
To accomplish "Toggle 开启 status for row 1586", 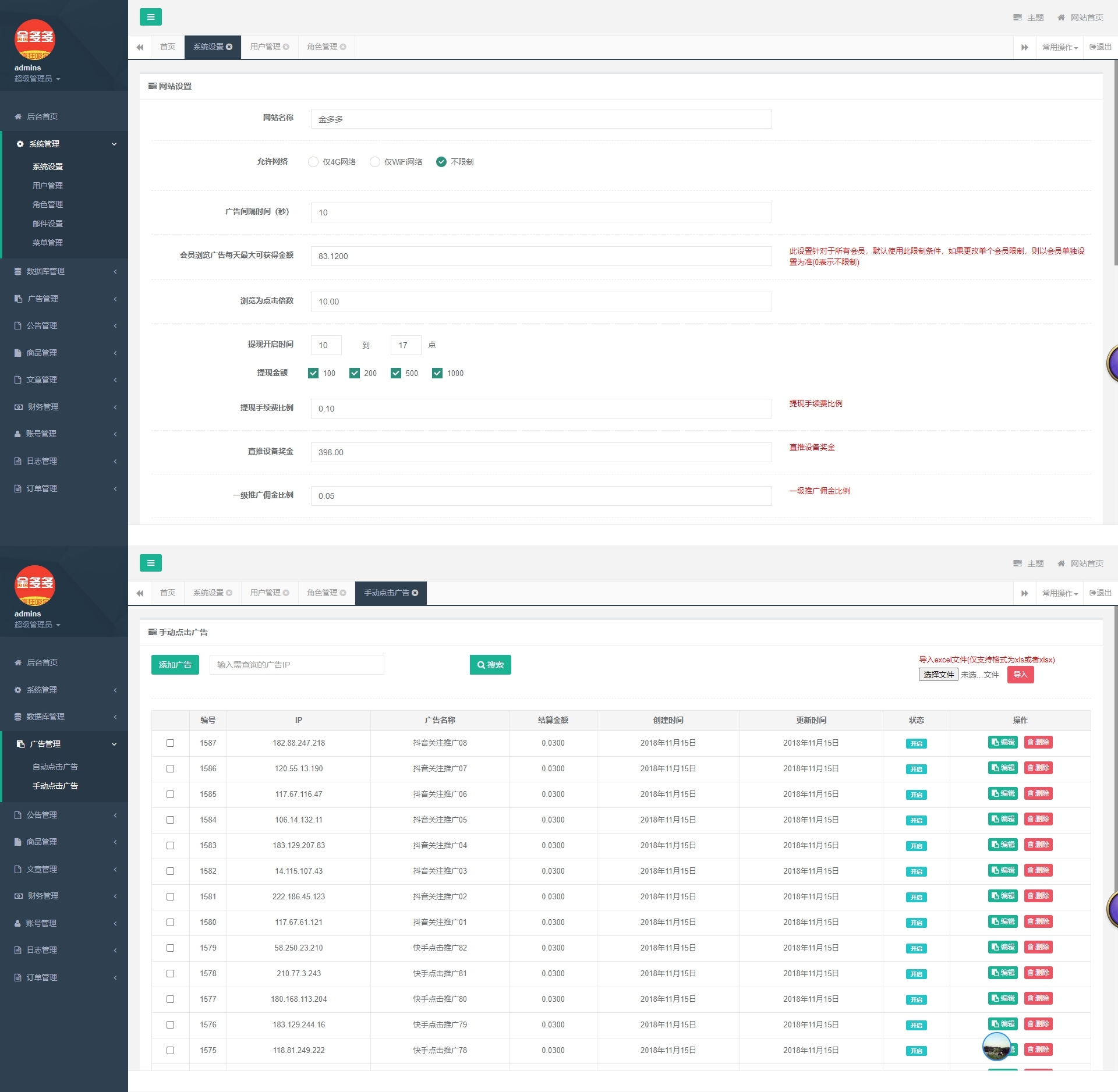I will [917, 769].
